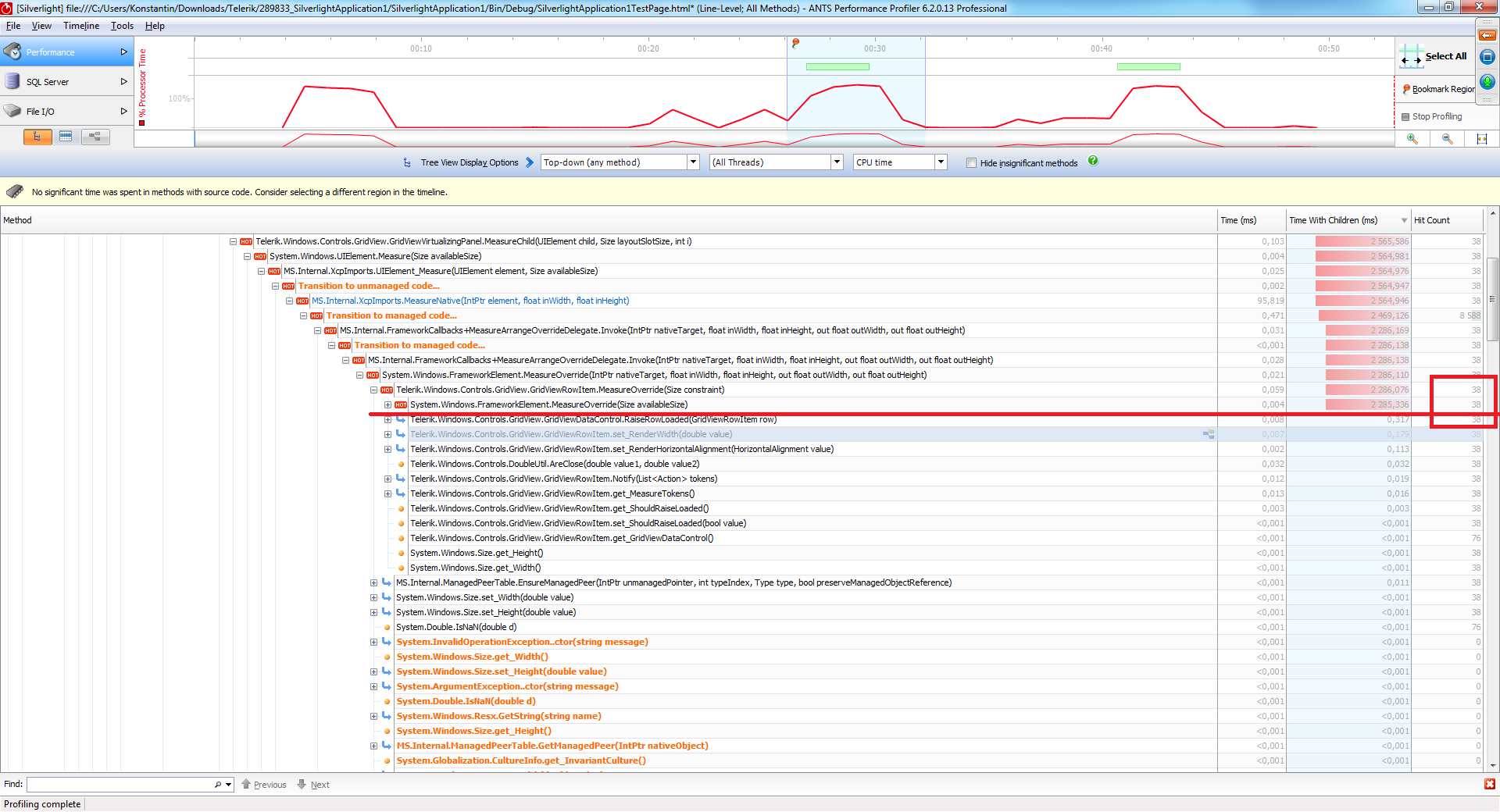The height and width of the screenshot is (812, 1500).
Task: Expand the File I/O arrow
Action: 123,111
